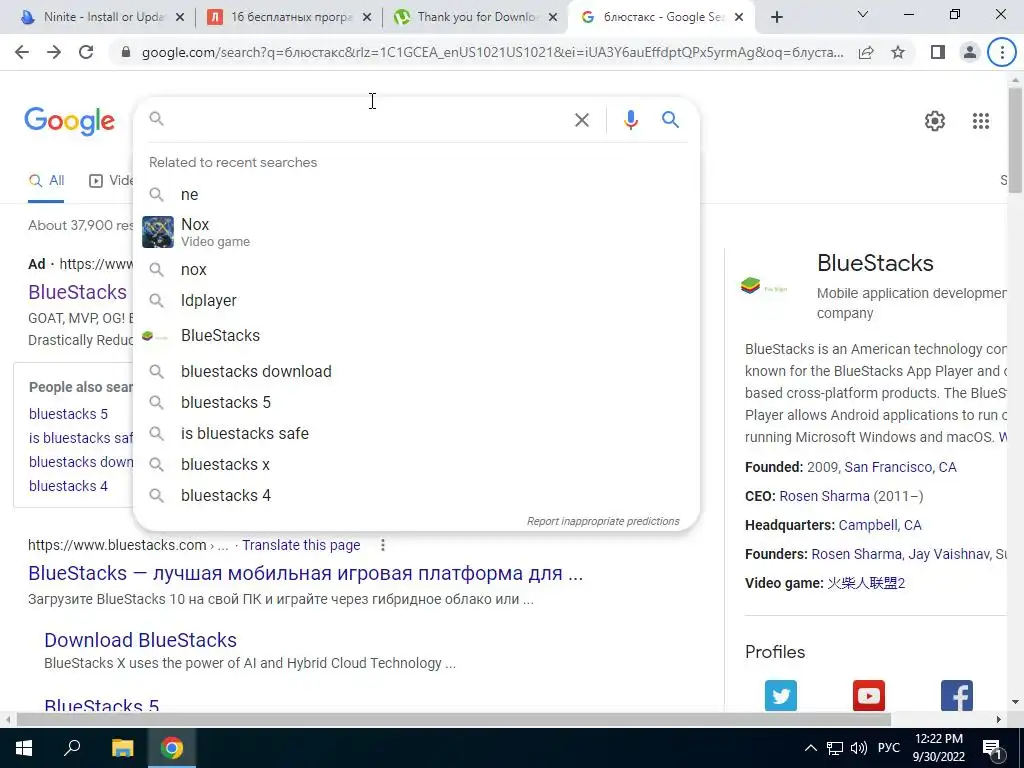1024x768 pixels.
Task: Switch input language РУС indicator
Action: [888, 748]
